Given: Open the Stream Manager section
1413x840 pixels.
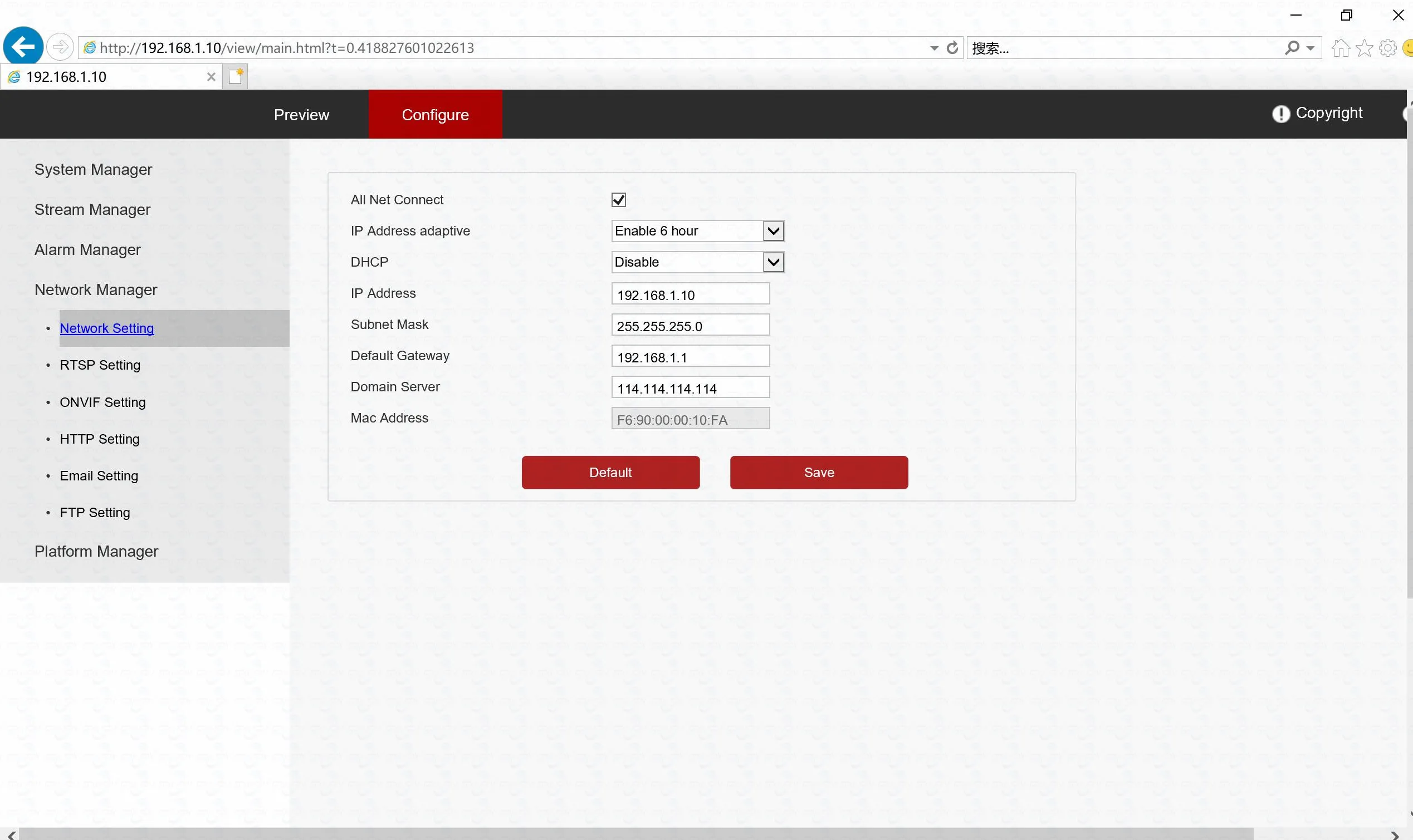Looking at the screenshot, I should [x=92, y=210].
